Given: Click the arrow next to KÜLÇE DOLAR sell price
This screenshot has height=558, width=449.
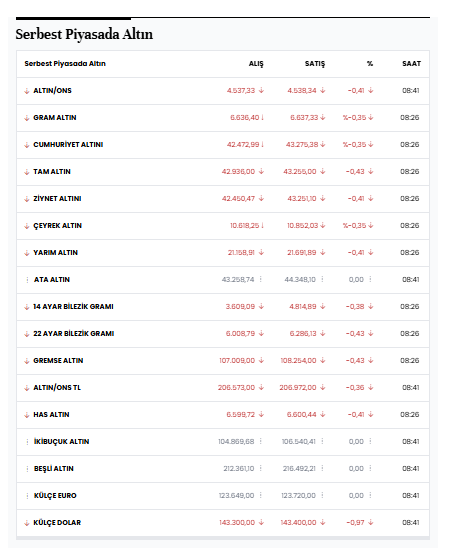Looking at the screenshot, I should coord(322,522).
